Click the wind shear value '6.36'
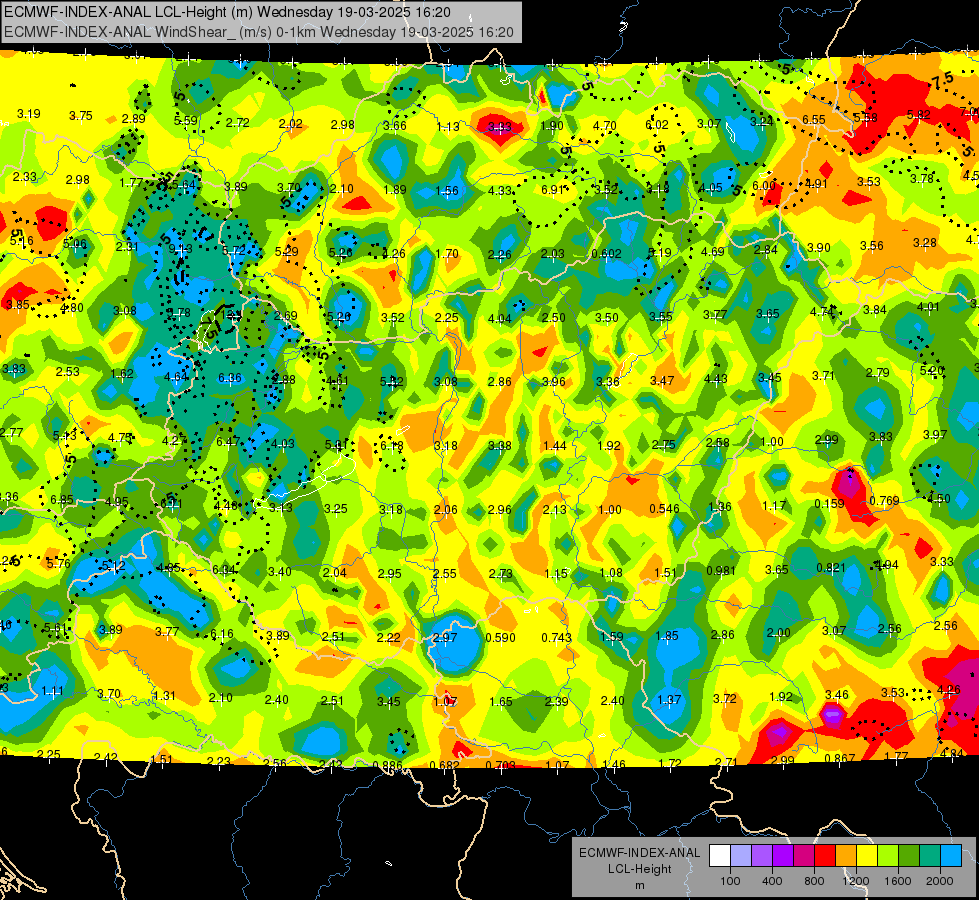 230,378
